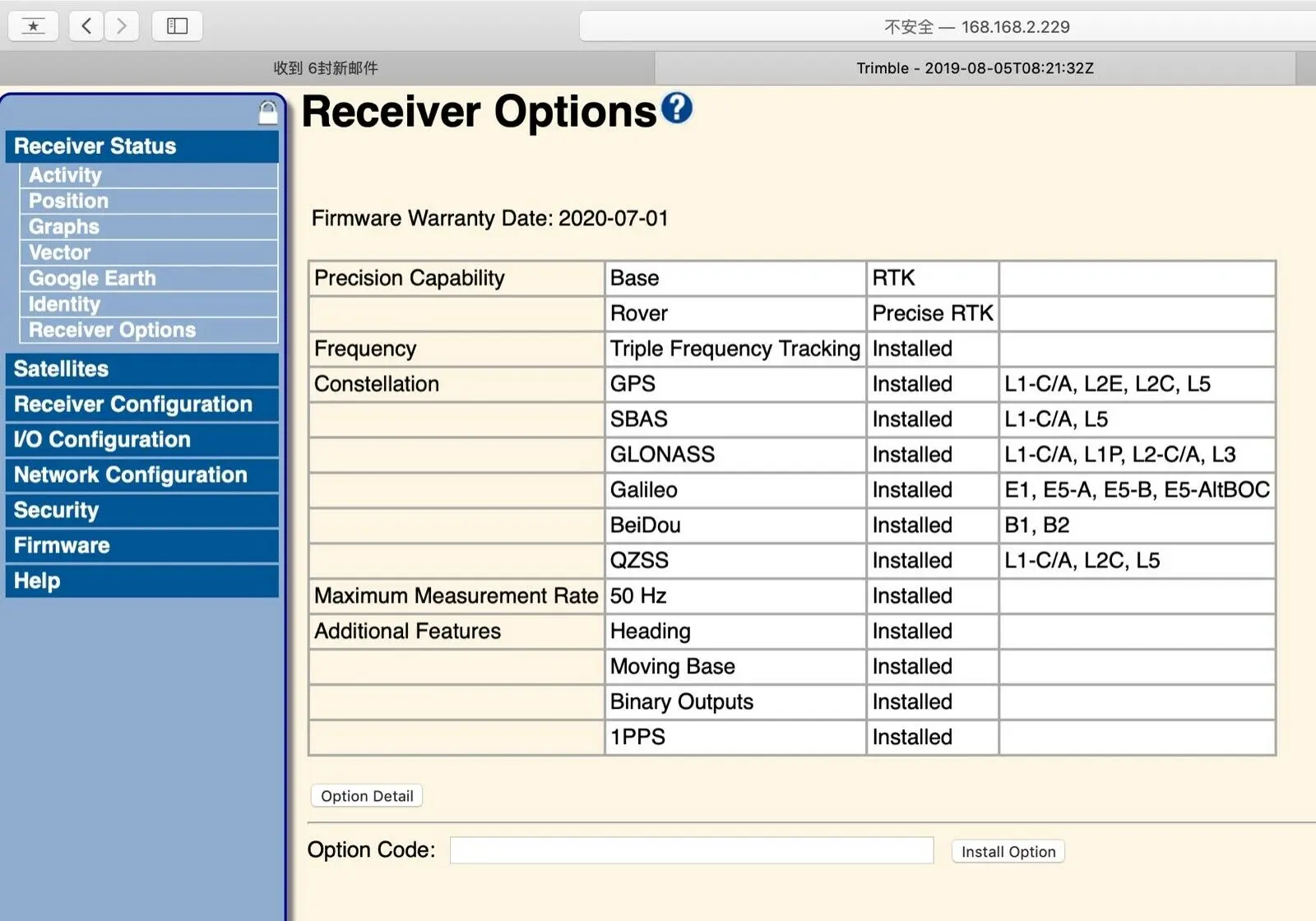Click the Option Detail button

tap(367, 796)
